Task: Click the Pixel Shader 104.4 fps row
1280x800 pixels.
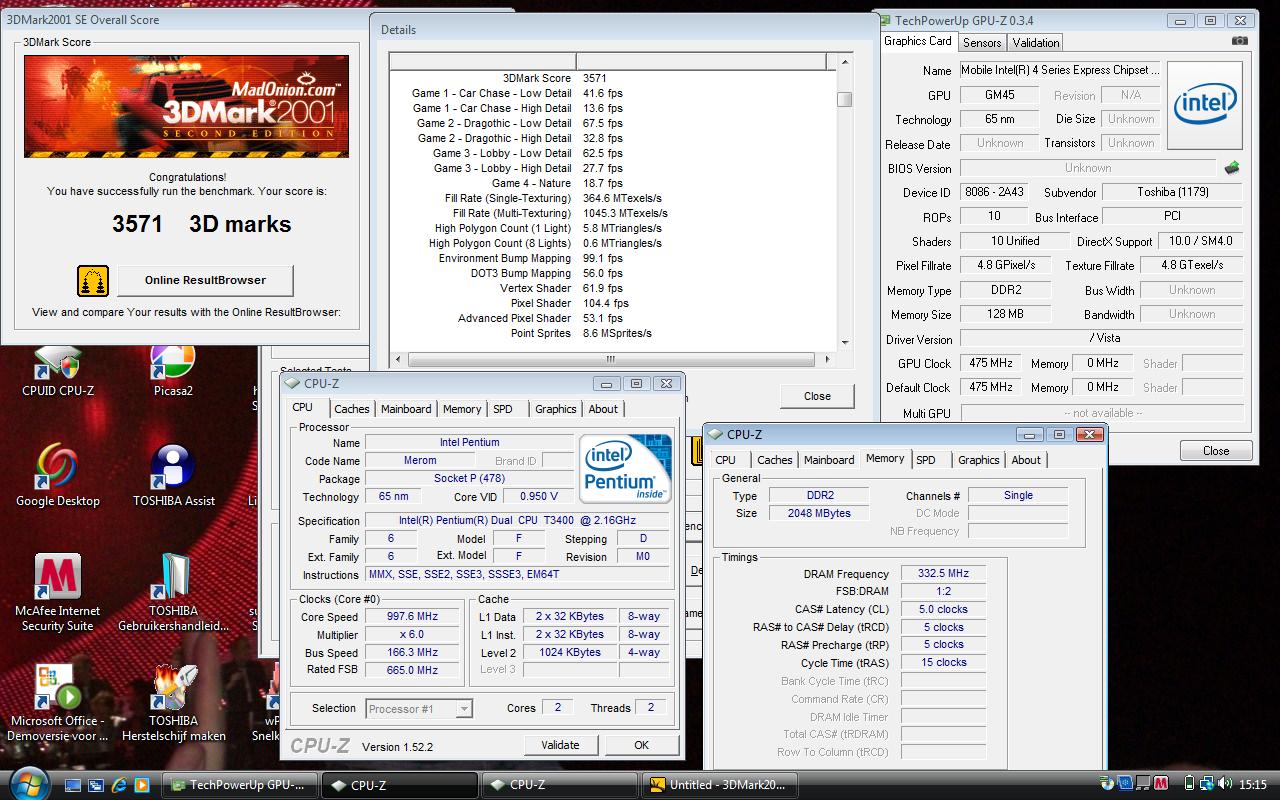Action: [612, 303]
